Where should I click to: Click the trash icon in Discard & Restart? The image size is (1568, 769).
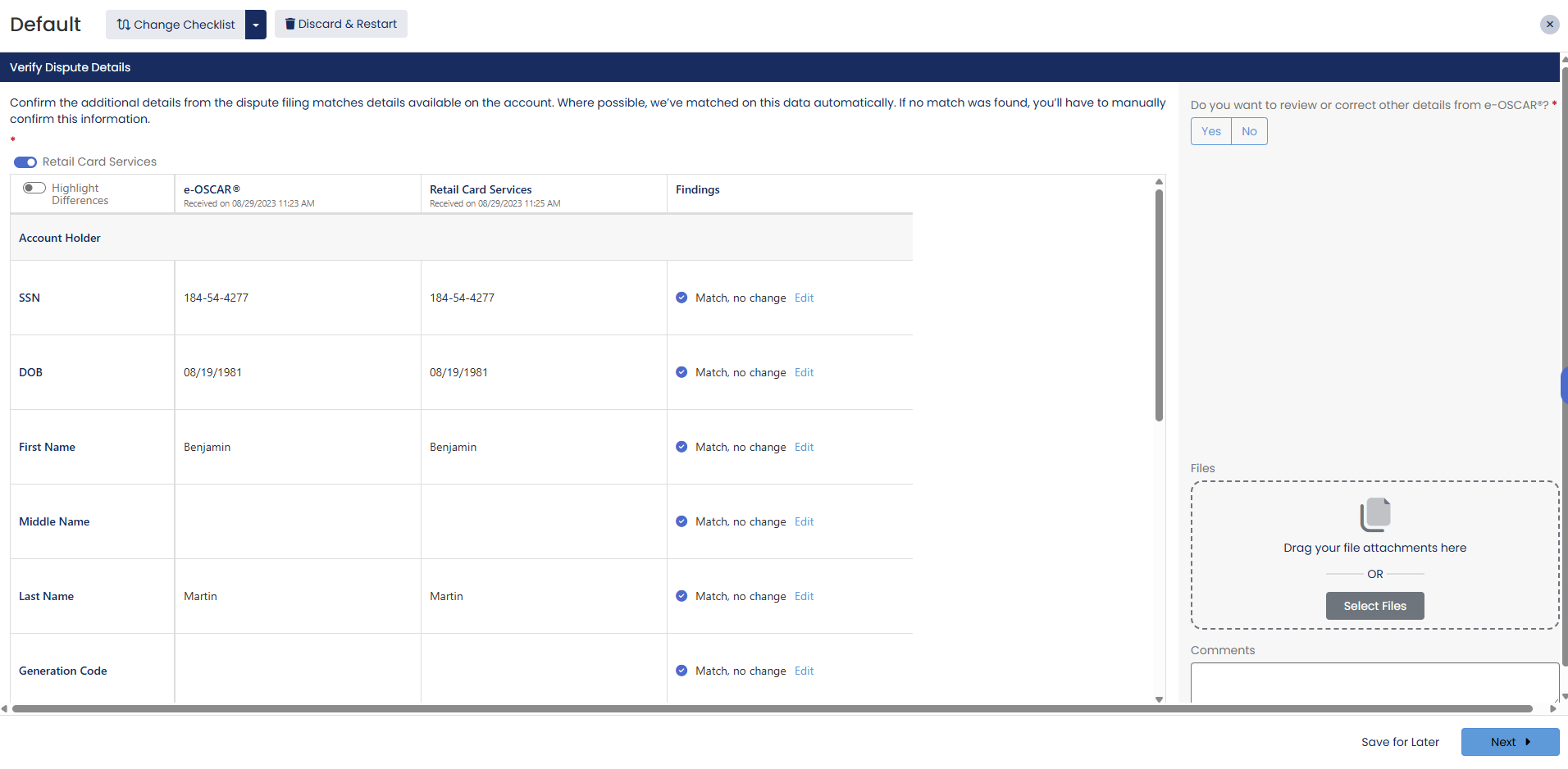coord(289,24)
